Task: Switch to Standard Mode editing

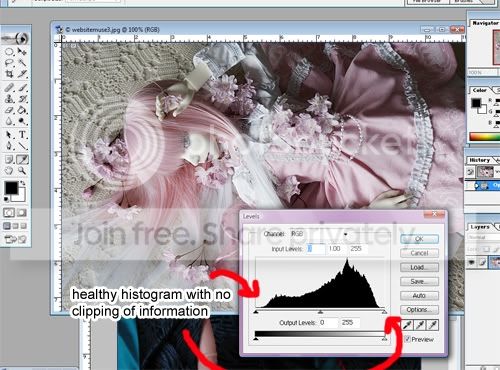Action: tap(9, 213)
